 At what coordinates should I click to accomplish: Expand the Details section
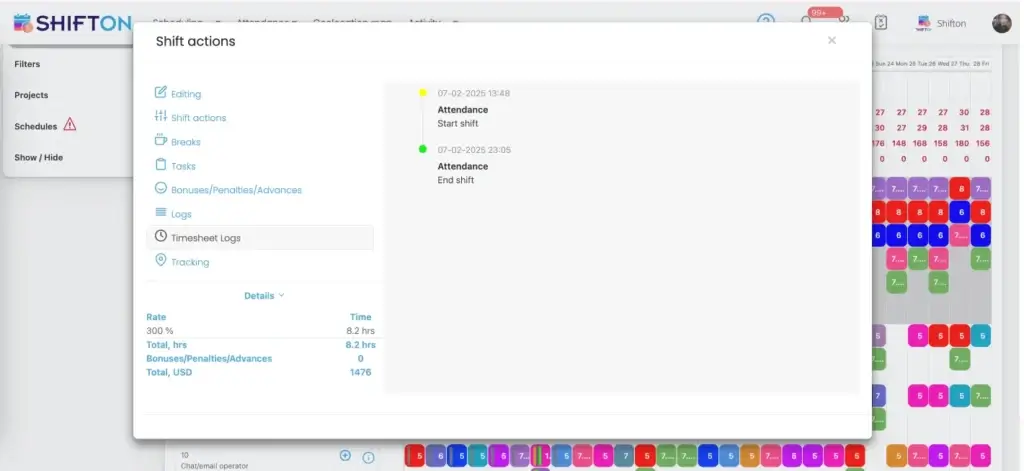click(x=264, y=296)
